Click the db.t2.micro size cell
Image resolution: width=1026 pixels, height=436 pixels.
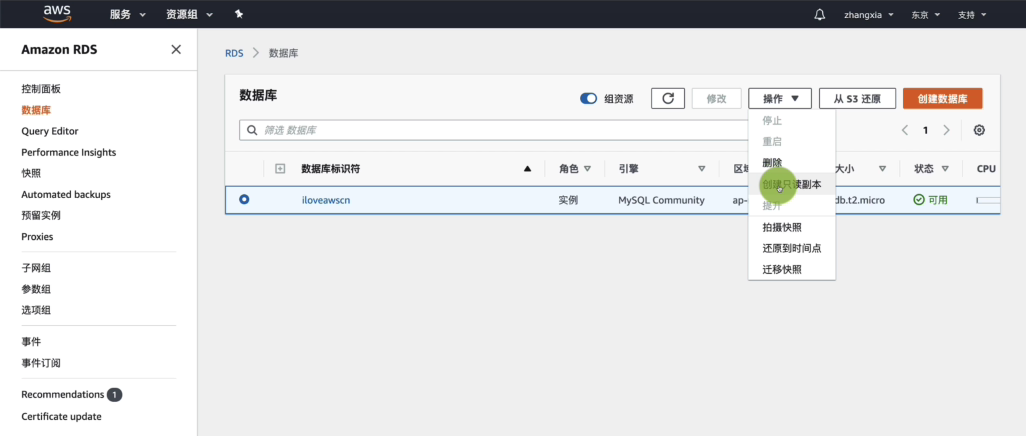(x=860, y=200)
